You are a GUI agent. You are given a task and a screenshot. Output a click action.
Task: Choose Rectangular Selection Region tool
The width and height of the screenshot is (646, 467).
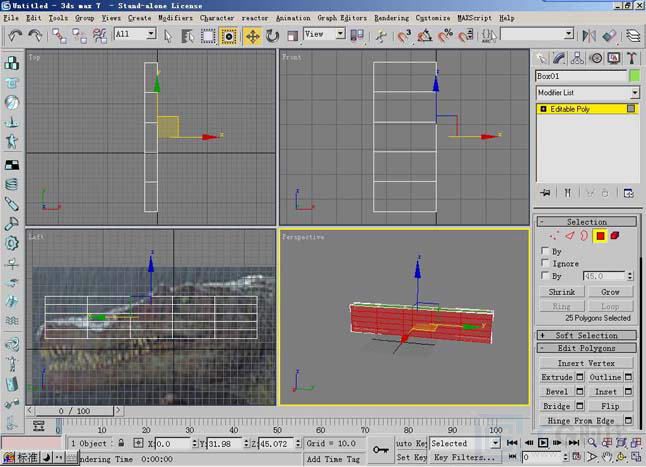coord(208,36)
